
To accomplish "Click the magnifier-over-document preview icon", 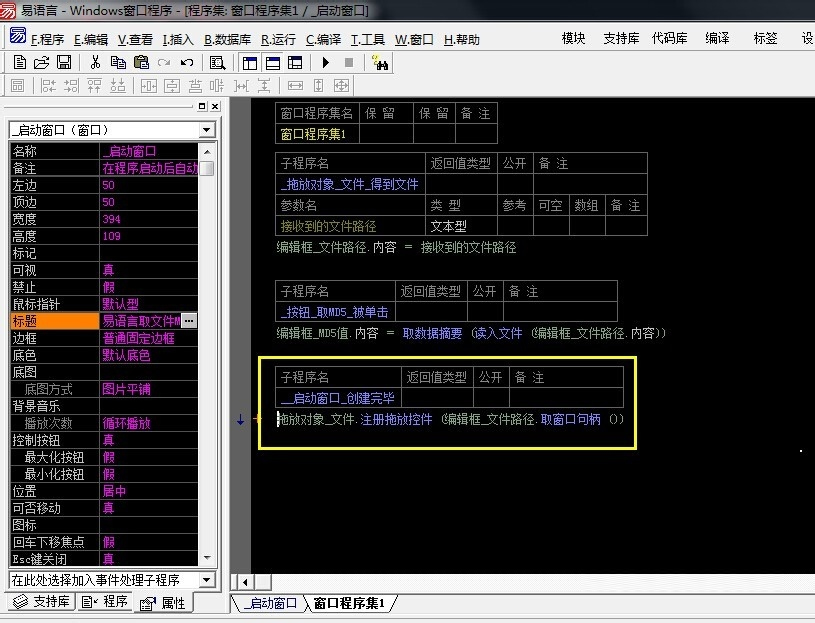I will pyautogui.click(x=218, y=63).
